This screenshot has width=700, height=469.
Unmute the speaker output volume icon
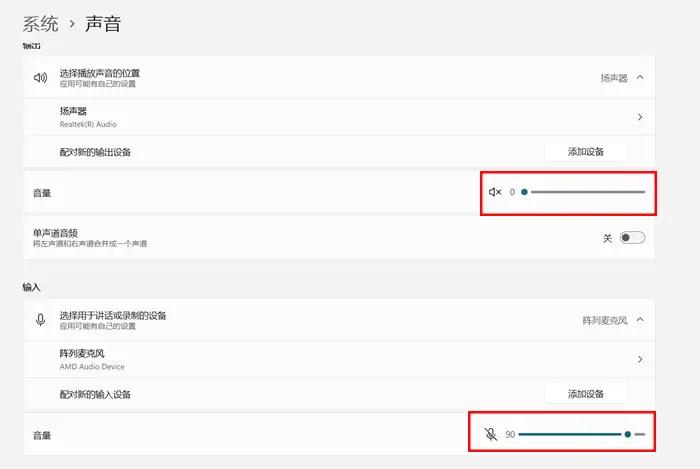pyautogui.click(x=494, y=192)
